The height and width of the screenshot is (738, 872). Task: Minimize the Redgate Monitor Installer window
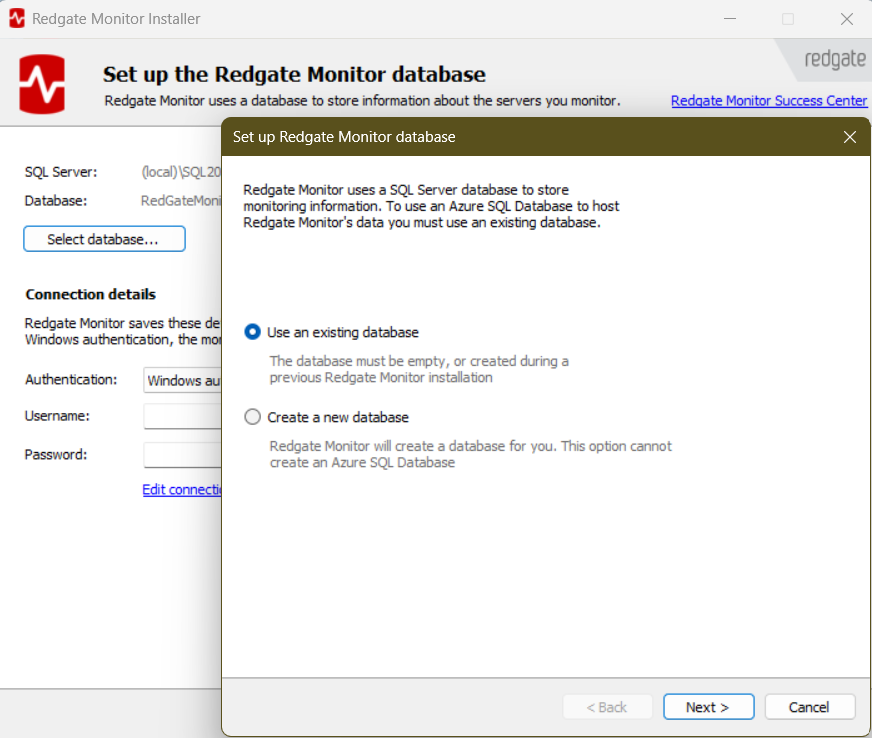point(731,19)
